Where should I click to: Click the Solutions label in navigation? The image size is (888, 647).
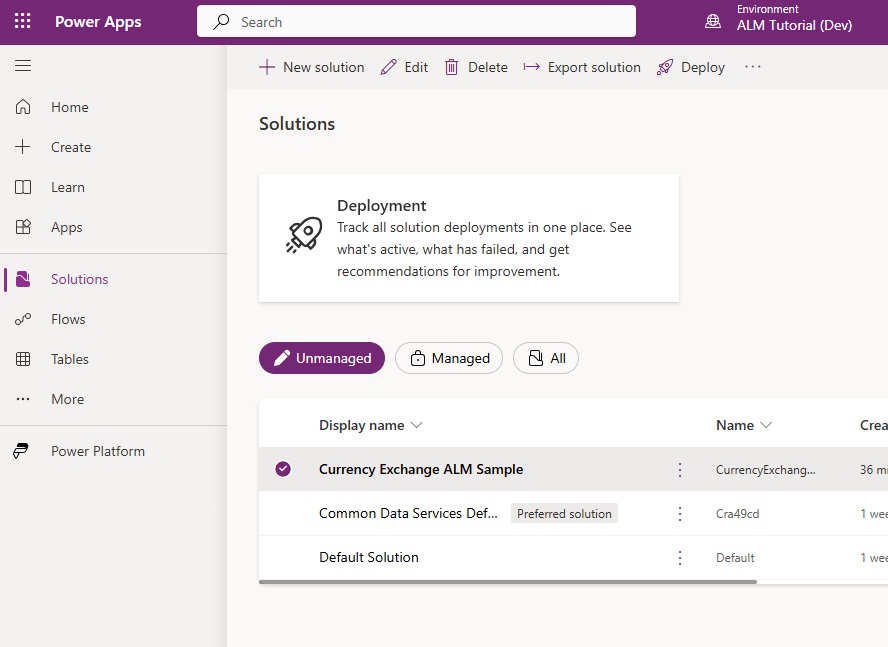79,279
